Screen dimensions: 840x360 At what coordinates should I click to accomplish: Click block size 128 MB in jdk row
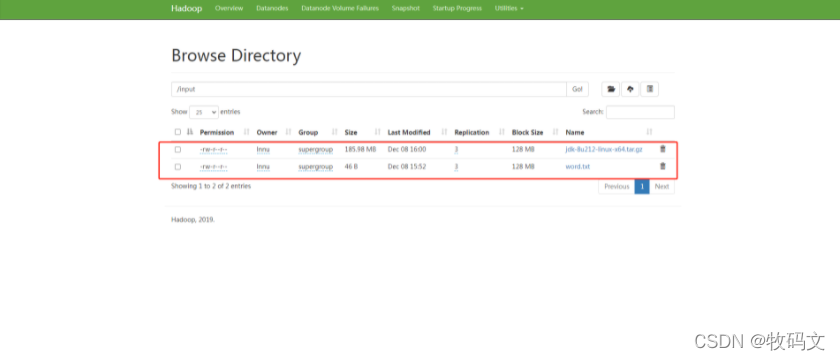[523, 149]
